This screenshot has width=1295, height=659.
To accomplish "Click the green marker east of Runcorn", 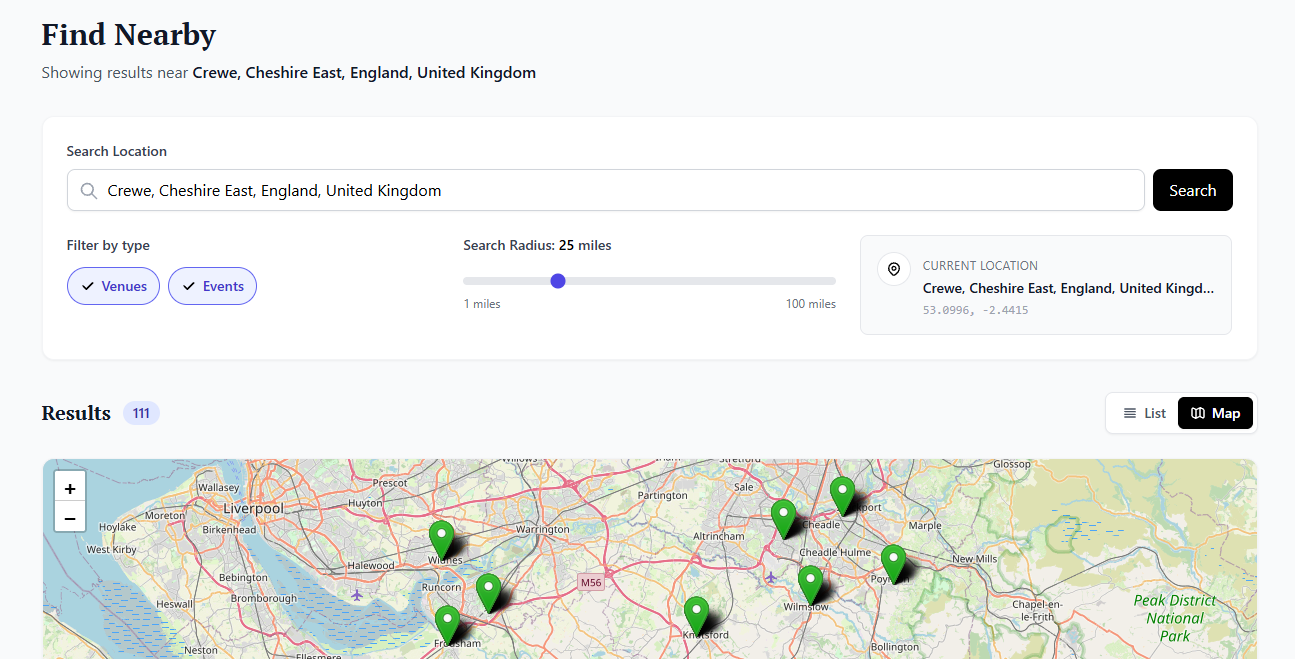I will [488, 593].
